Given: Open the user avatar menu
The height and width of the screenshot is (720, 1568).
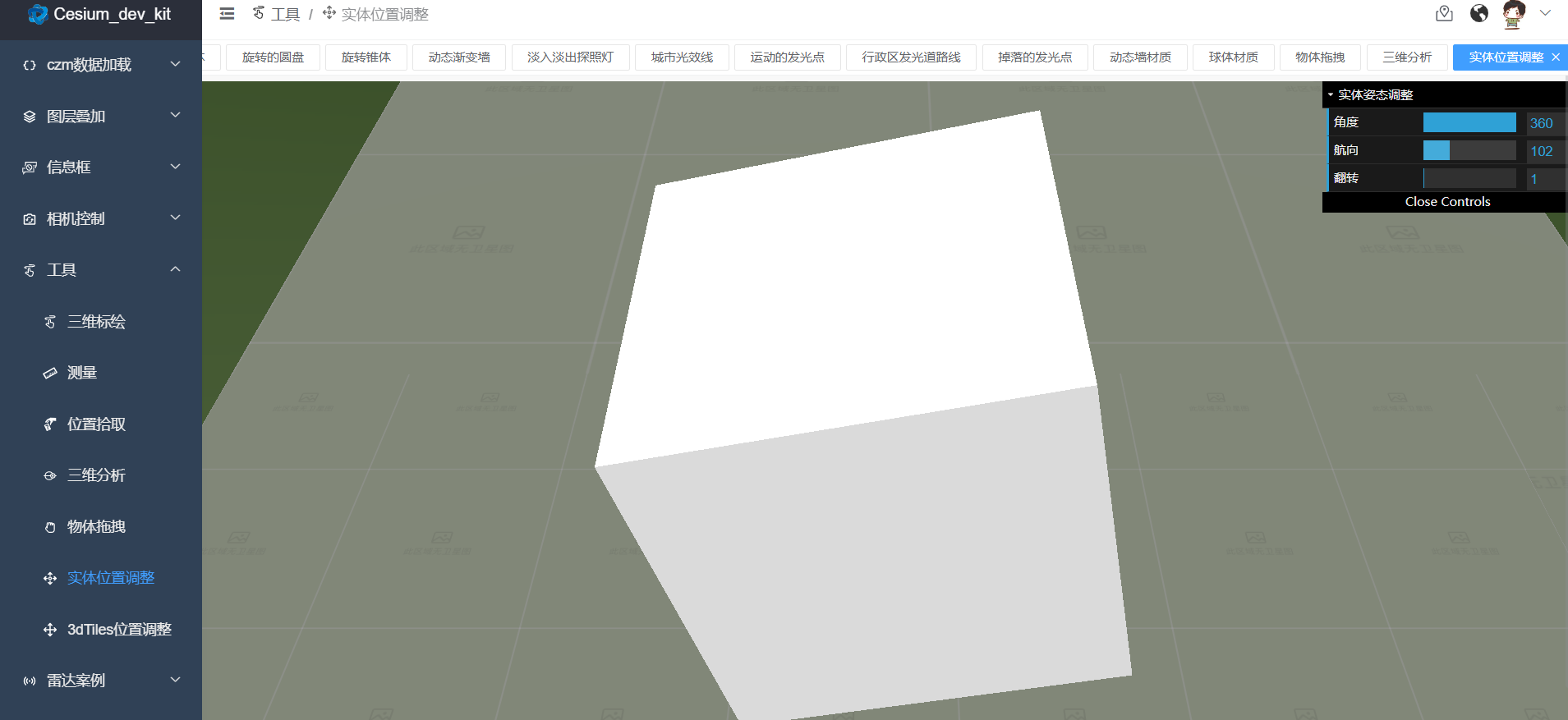Looking at the screenshot, I should point(1514,14).
